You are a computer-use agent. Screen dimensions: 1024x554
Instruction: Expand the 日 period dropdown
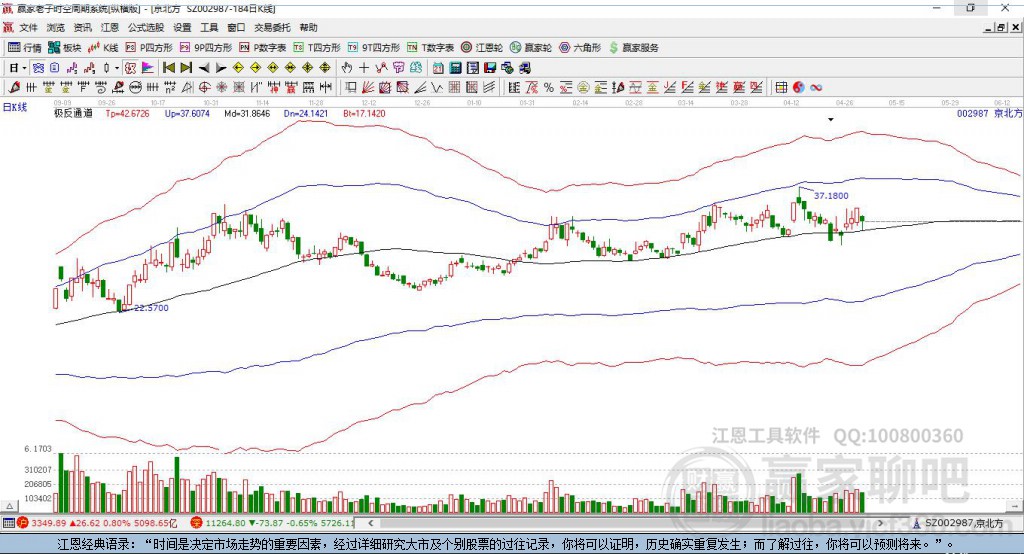[x=24, y=68]
